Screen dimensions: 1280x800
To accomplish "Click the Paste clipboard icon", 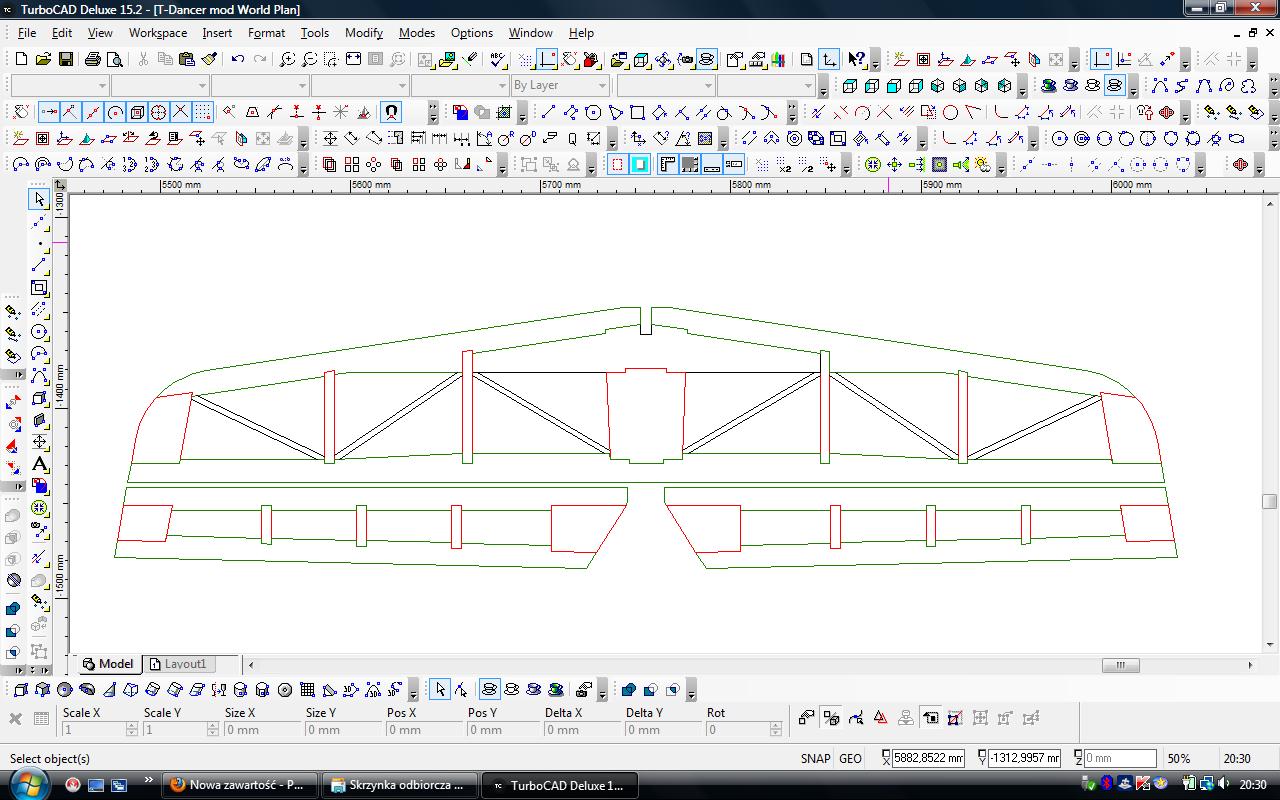I will (x=187, y=60).
